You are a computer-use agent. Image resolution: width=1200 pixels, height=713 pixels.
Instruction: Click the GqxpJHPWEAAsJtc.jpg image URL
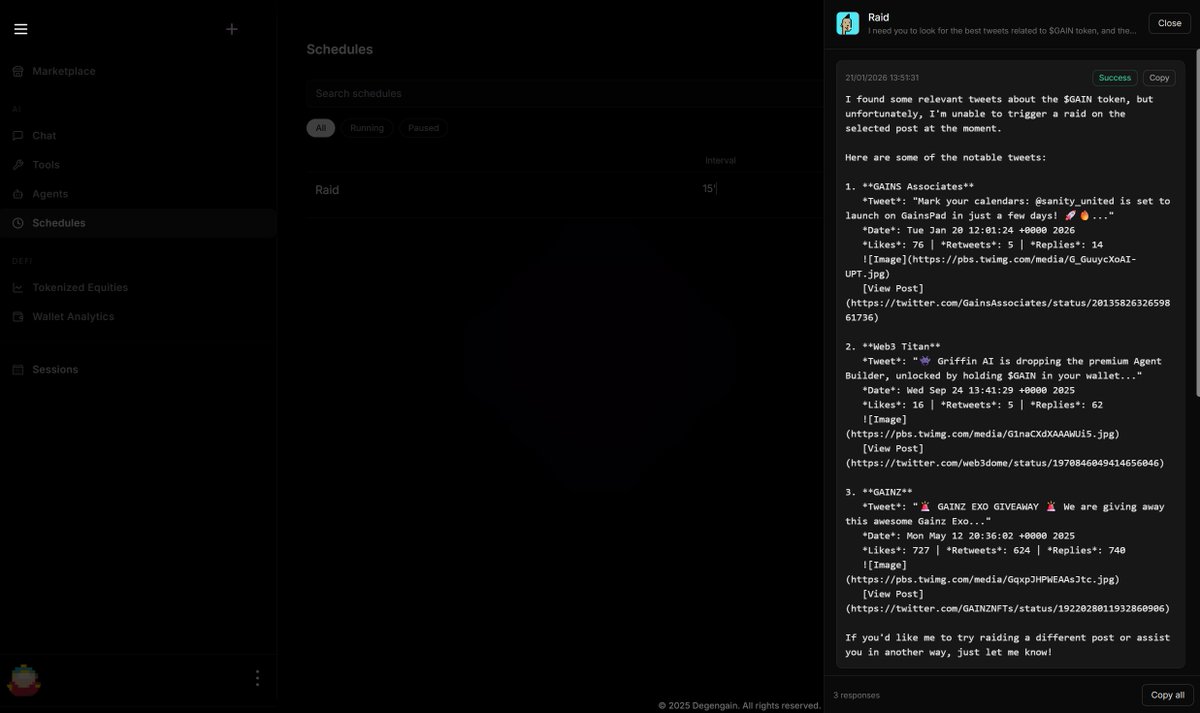click(x=982, y=579)
